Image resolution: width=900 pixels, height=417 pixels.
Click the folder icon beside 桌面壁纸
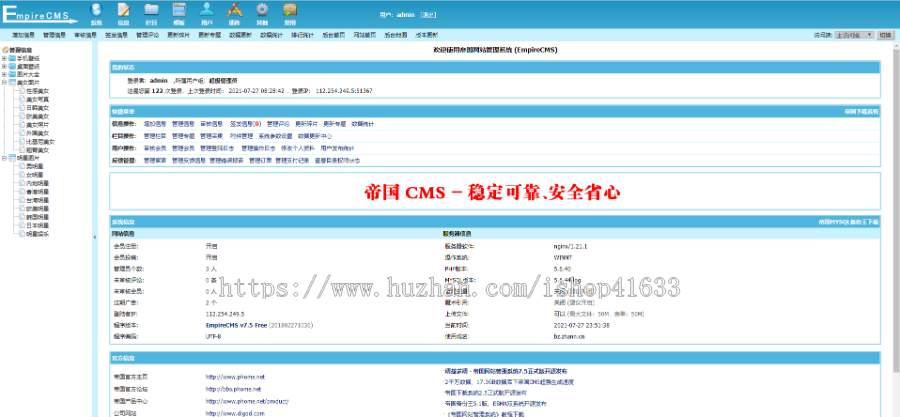12,67
